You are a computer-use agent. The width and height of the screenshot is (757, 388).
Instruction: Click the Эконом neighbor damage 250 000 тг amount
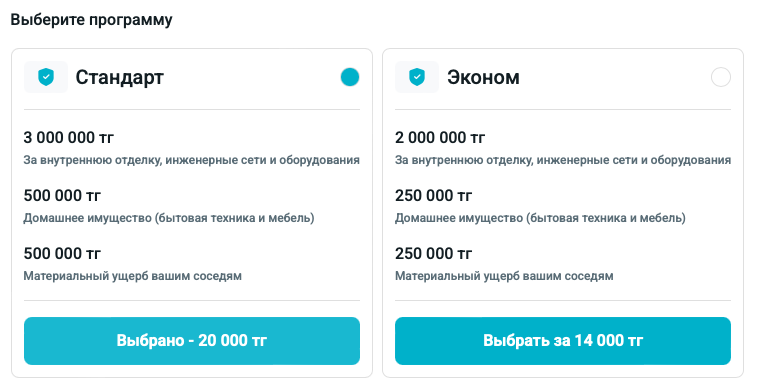[x=434, y=253]
